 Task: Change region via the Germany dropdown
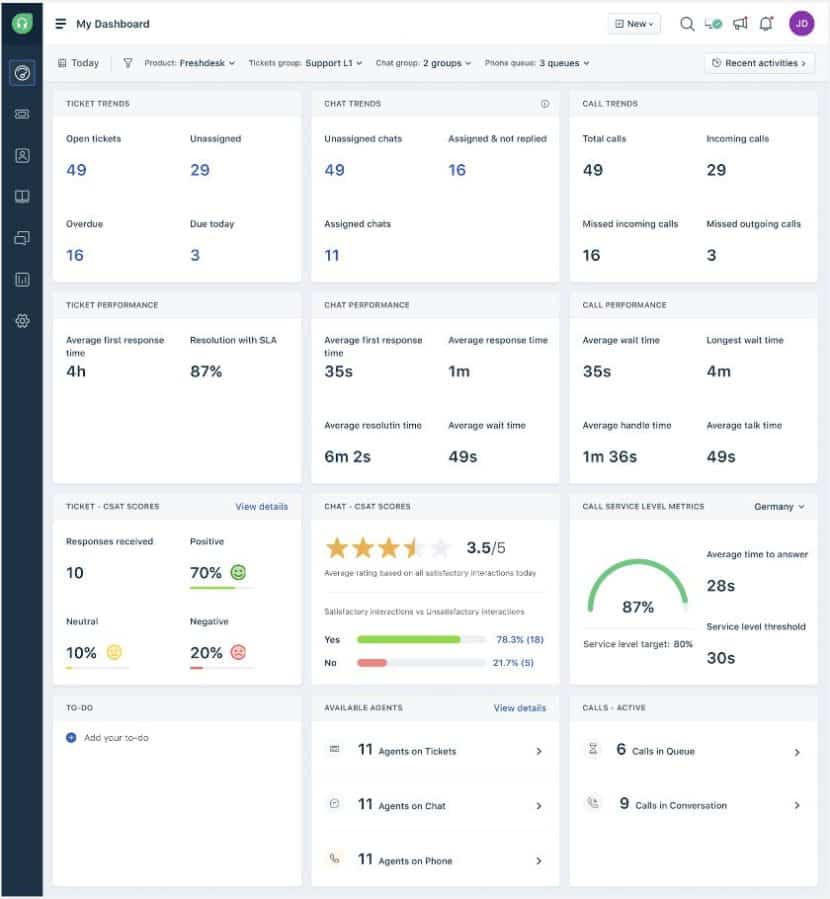click(x=779, y=507)
